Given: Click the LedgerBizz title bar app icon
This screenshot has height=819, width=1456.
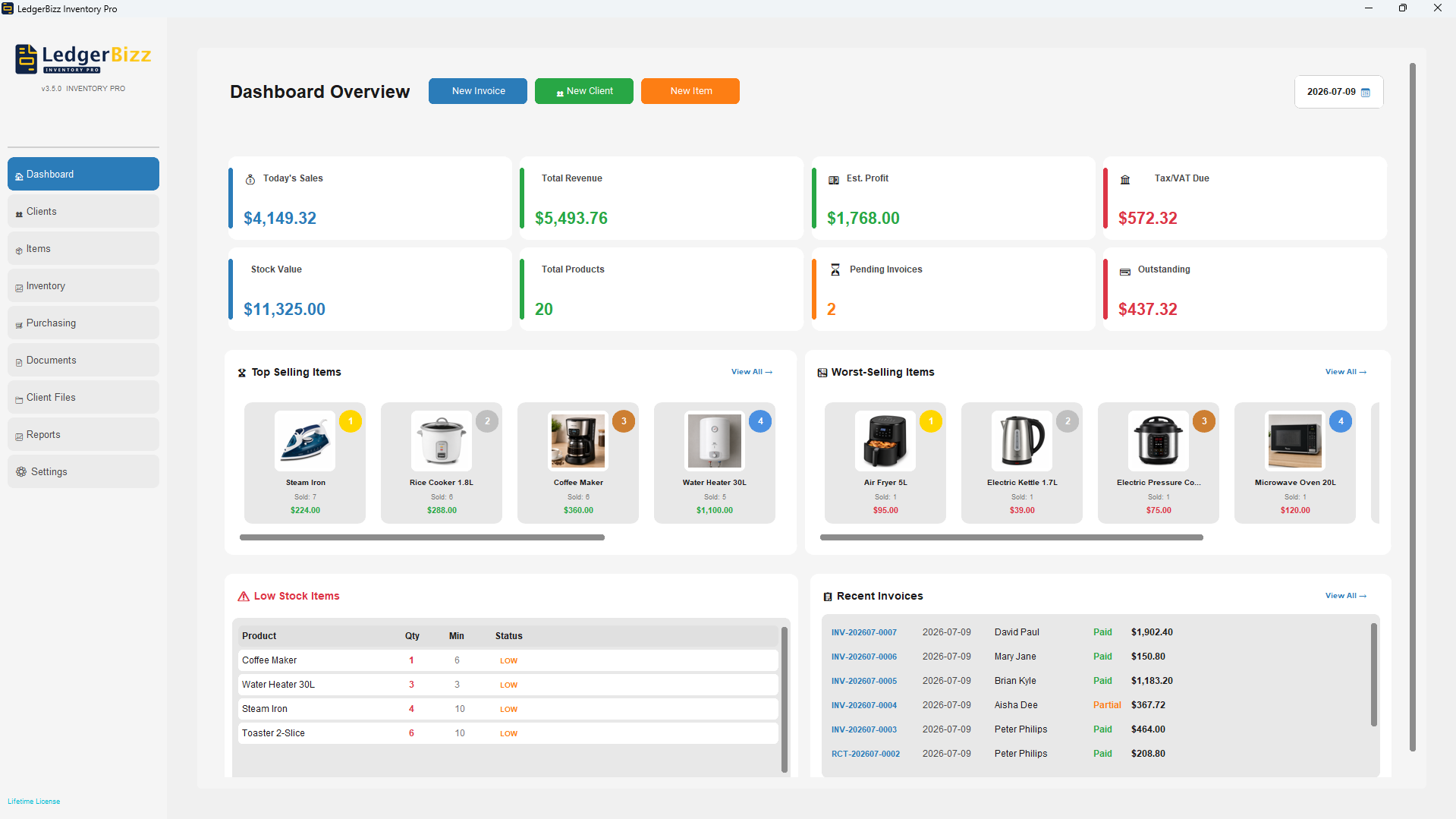Looking at the screenshot, I should (x=8, y=8).
